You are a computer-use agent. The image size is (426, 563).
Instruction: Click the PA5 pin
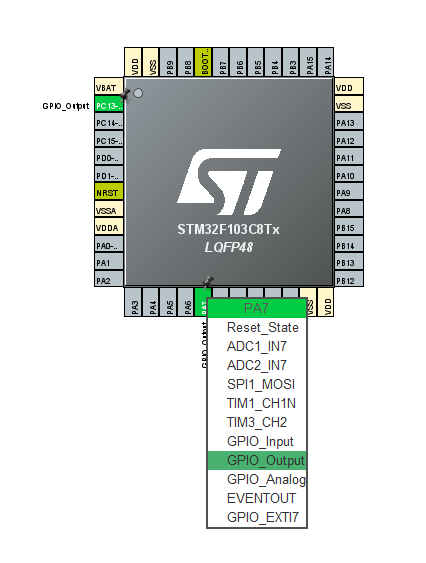click(x=168, y=302)
